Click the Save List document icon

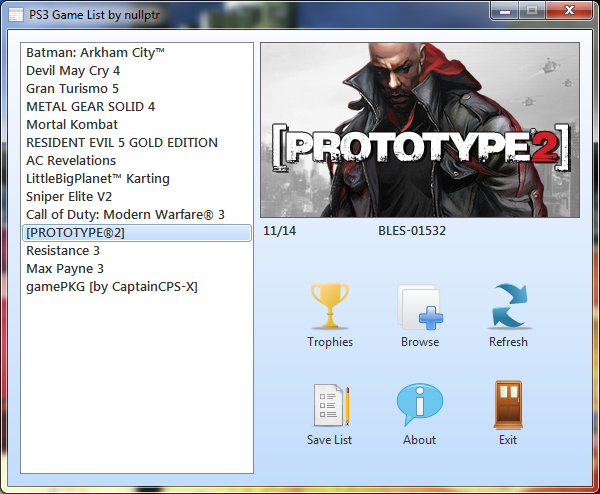tap(331, 405)
